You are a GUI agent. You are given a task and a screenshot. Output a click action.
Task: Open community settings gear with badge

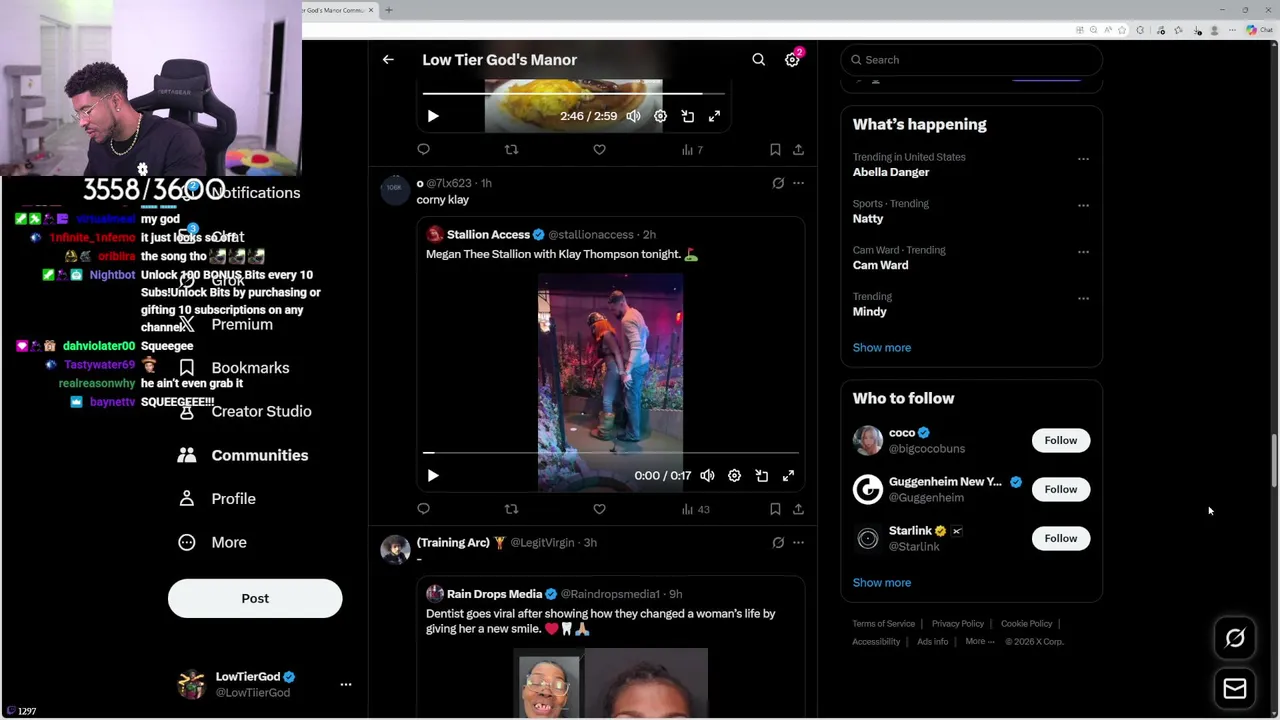click(x=792, y=60)
